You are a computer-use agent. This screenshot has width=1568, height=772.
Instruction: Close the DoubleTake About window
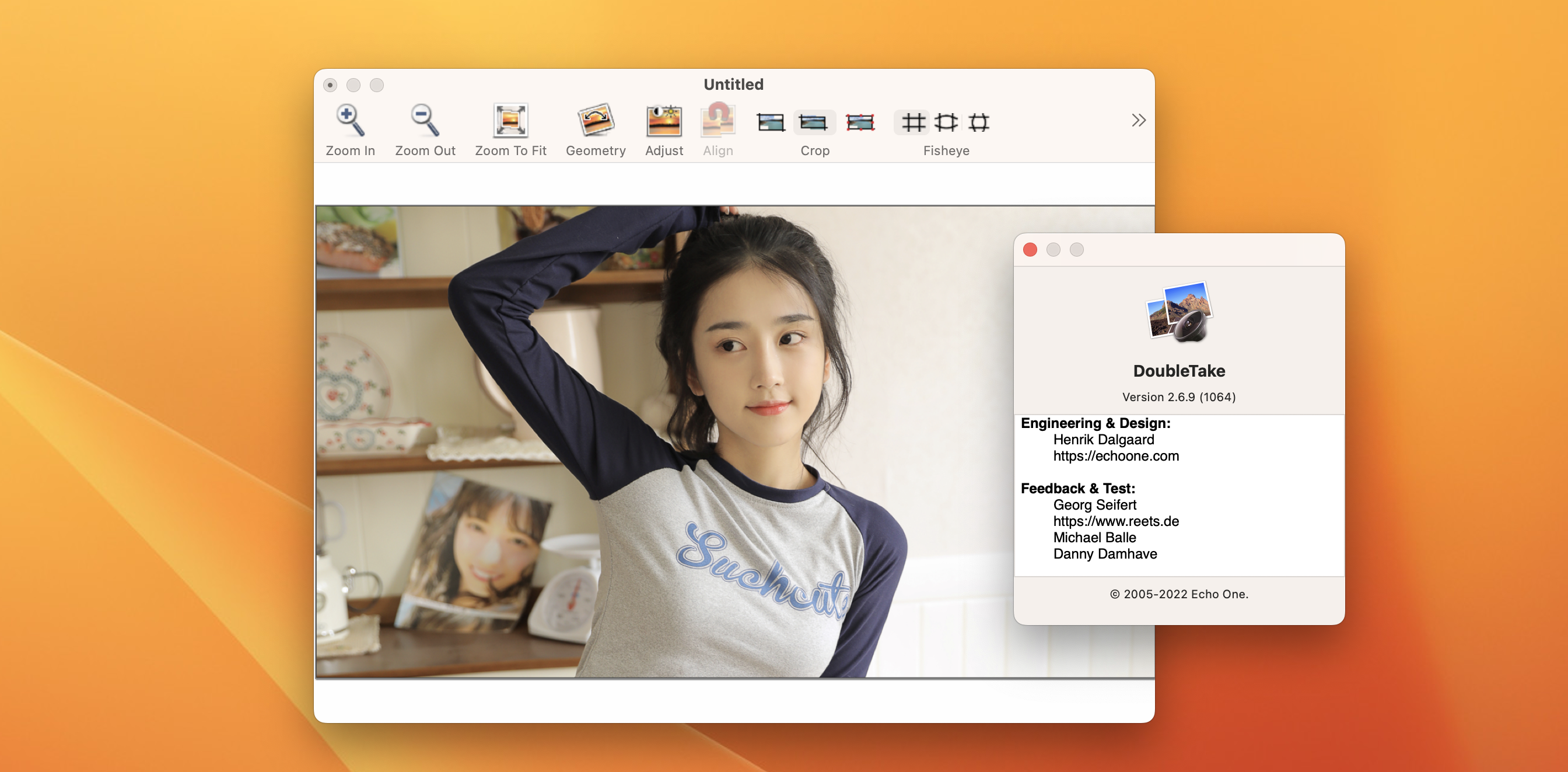(1030, 250)
